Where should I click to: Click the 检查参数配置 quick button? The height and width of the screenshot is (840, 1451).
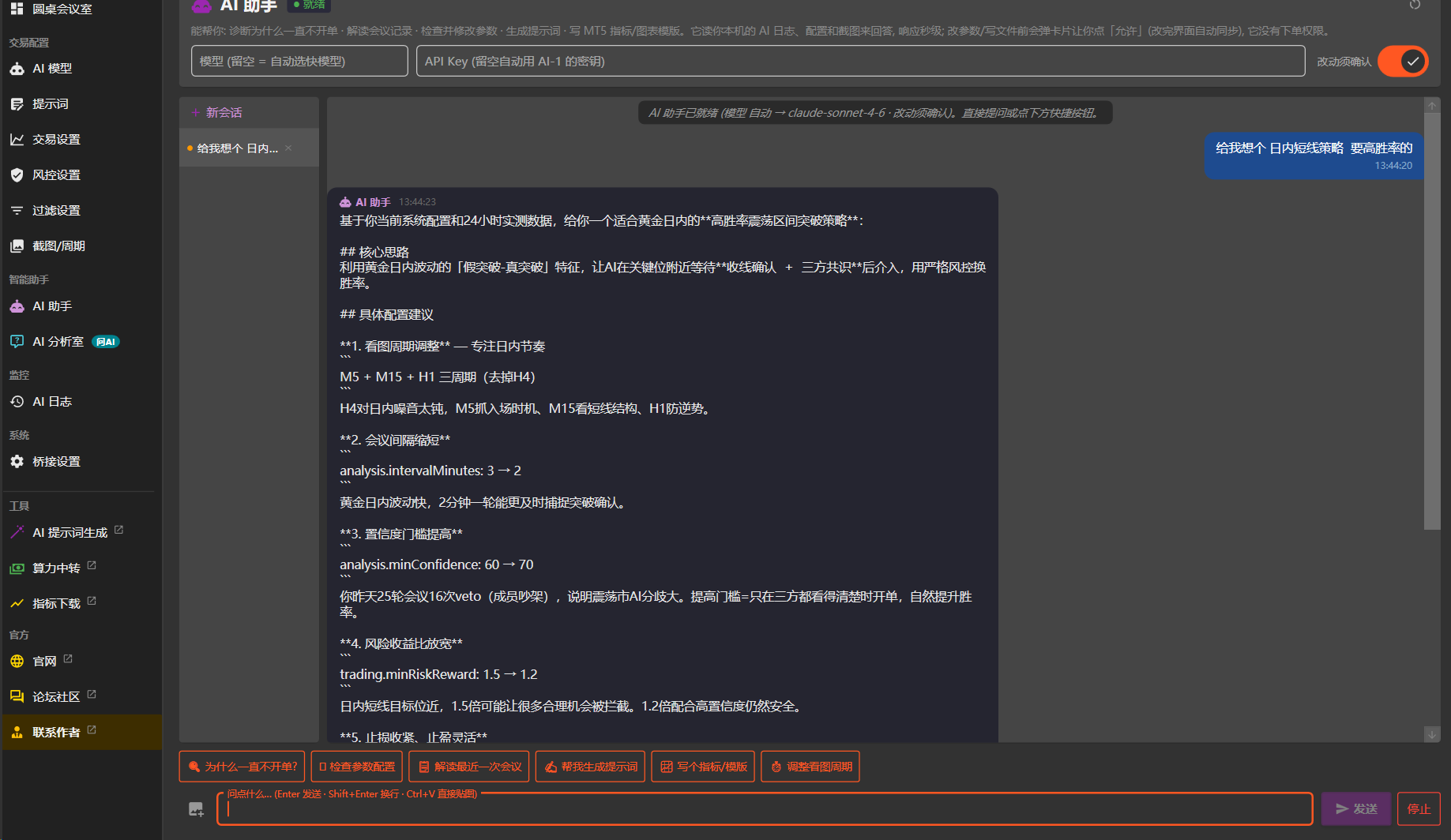(x=357, y=767)
